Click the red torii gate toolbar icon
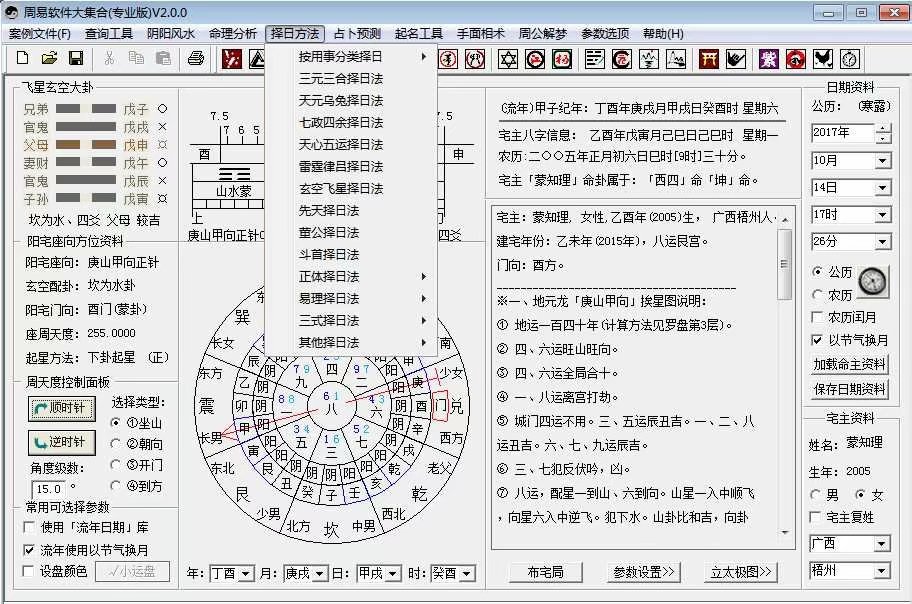The width and height of the screenshot is (912, 604). (710, 59)
